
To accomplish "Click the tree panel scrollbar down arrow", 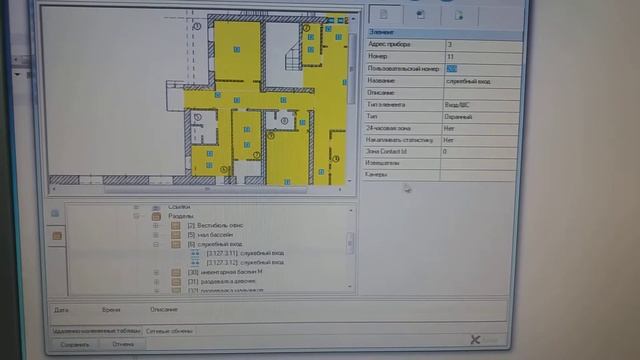I will pos(350,286).
